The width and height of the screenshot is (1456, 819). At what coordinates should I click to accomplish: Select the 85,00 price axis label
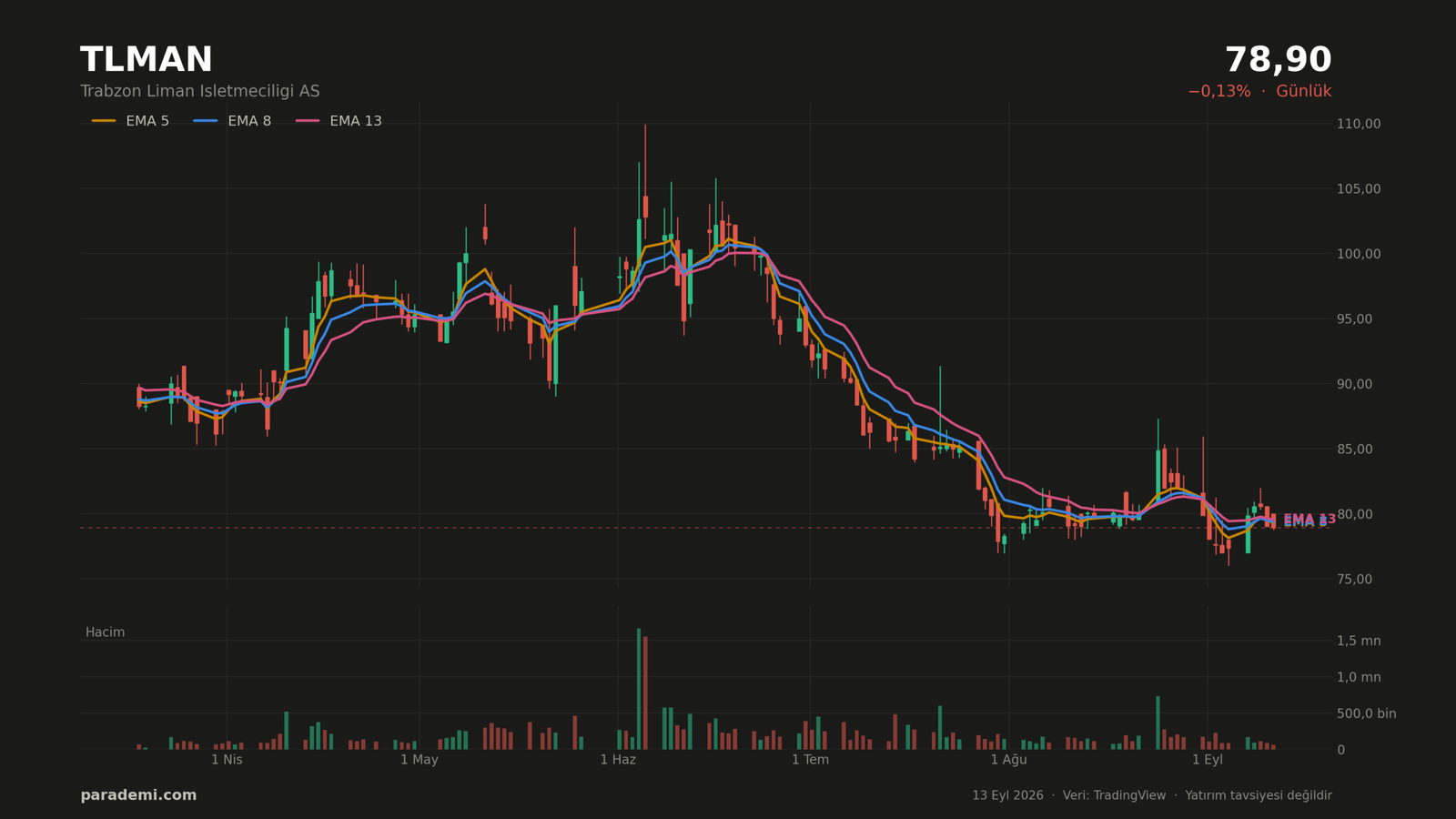pos(1354,450)
